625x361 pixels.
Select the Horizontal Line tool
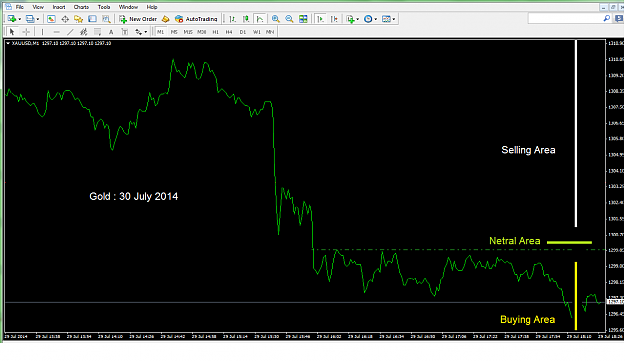[x=56, y=32]
